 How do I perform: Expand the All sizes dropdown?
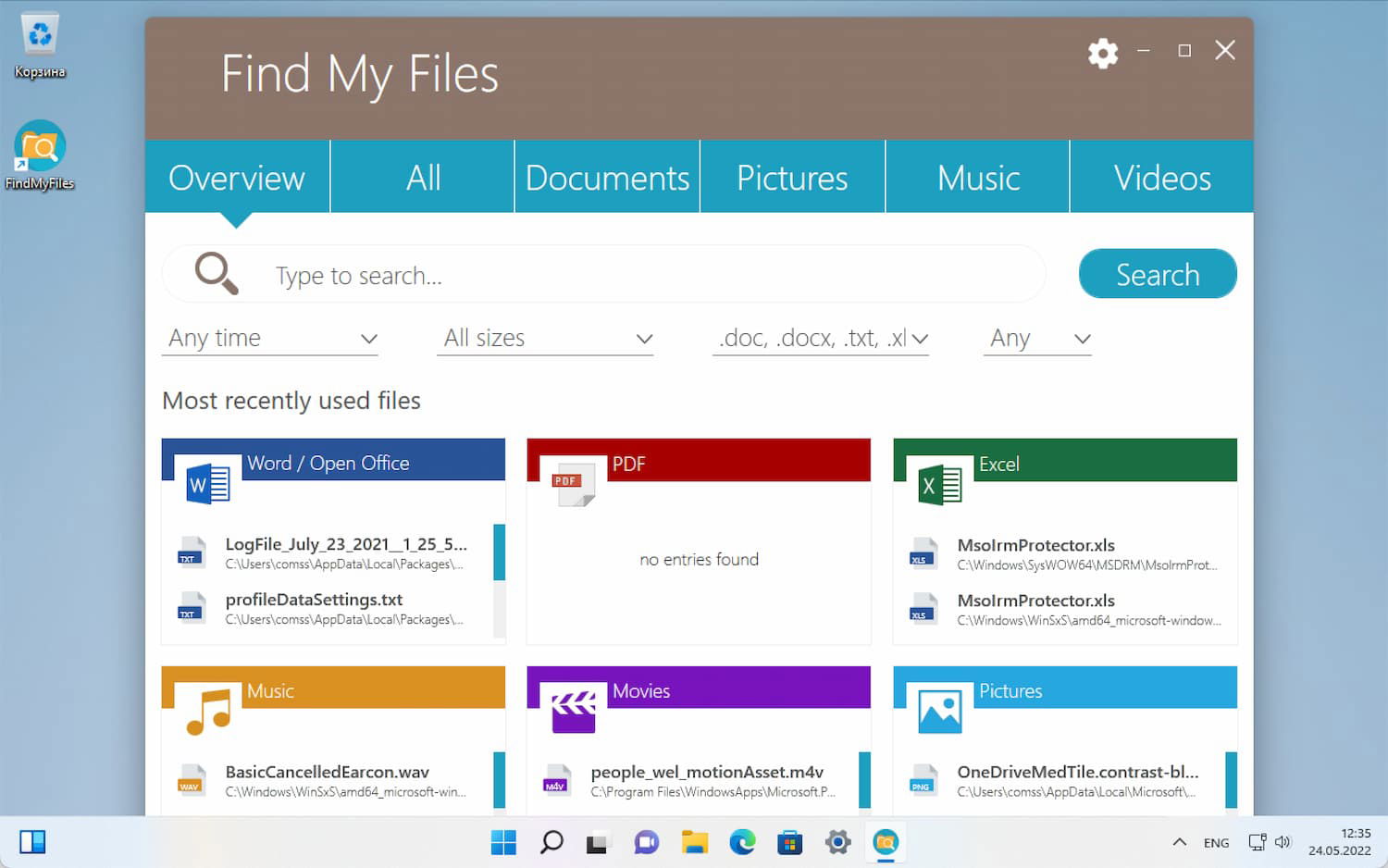(545, 338)
